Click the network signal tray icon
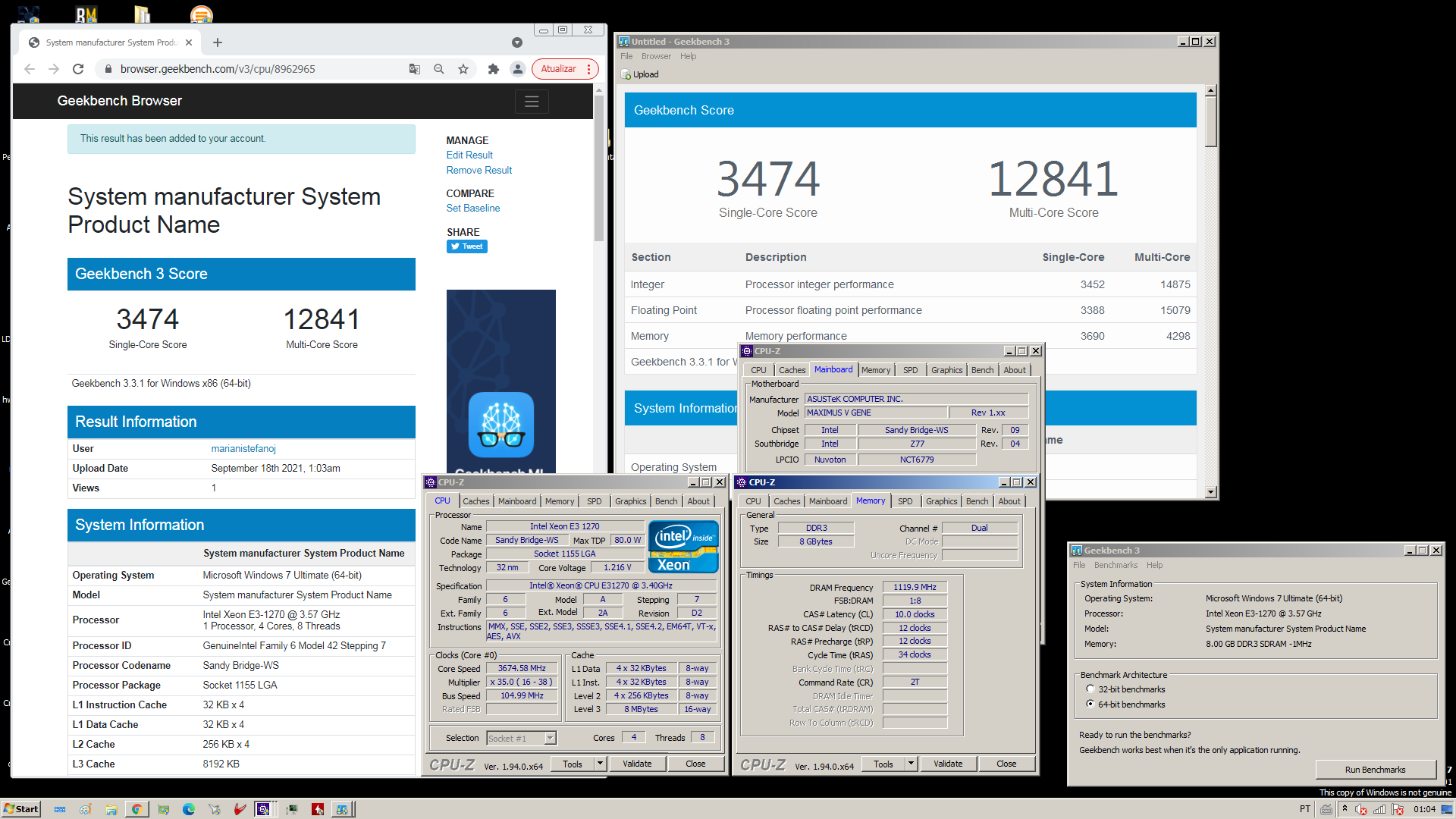The height and width of the screenshot is (819, 1456). tap(1380, 809)
